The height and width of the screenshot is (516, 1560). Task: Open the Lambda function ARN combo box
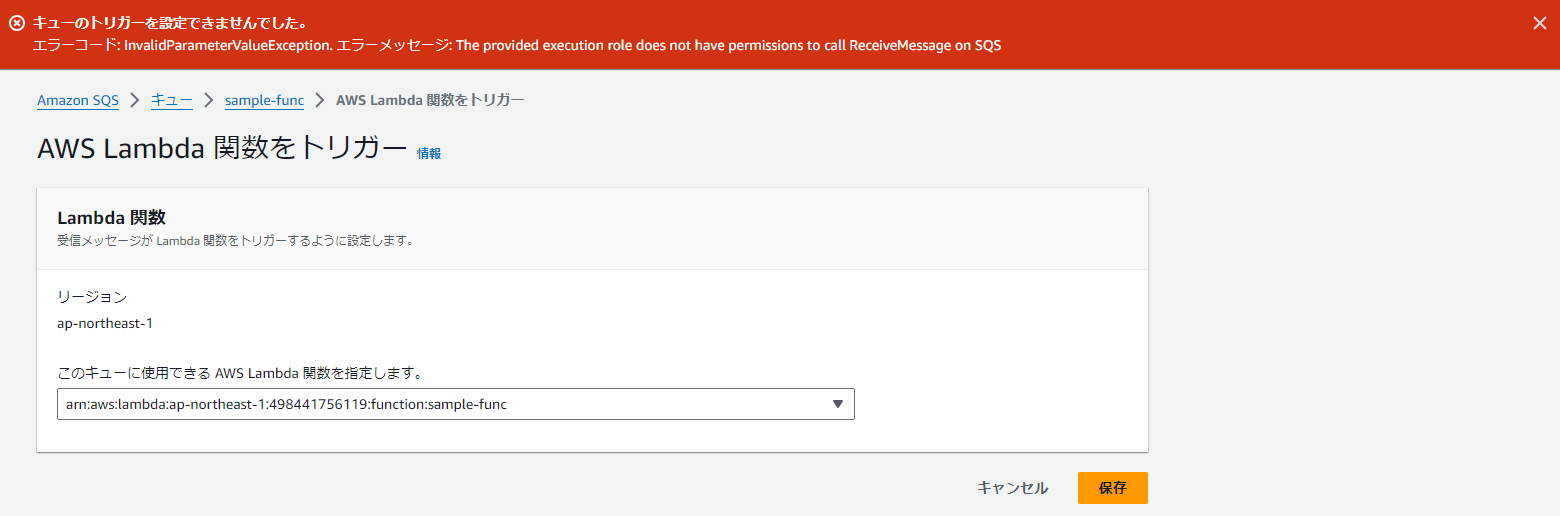[440, 404]
